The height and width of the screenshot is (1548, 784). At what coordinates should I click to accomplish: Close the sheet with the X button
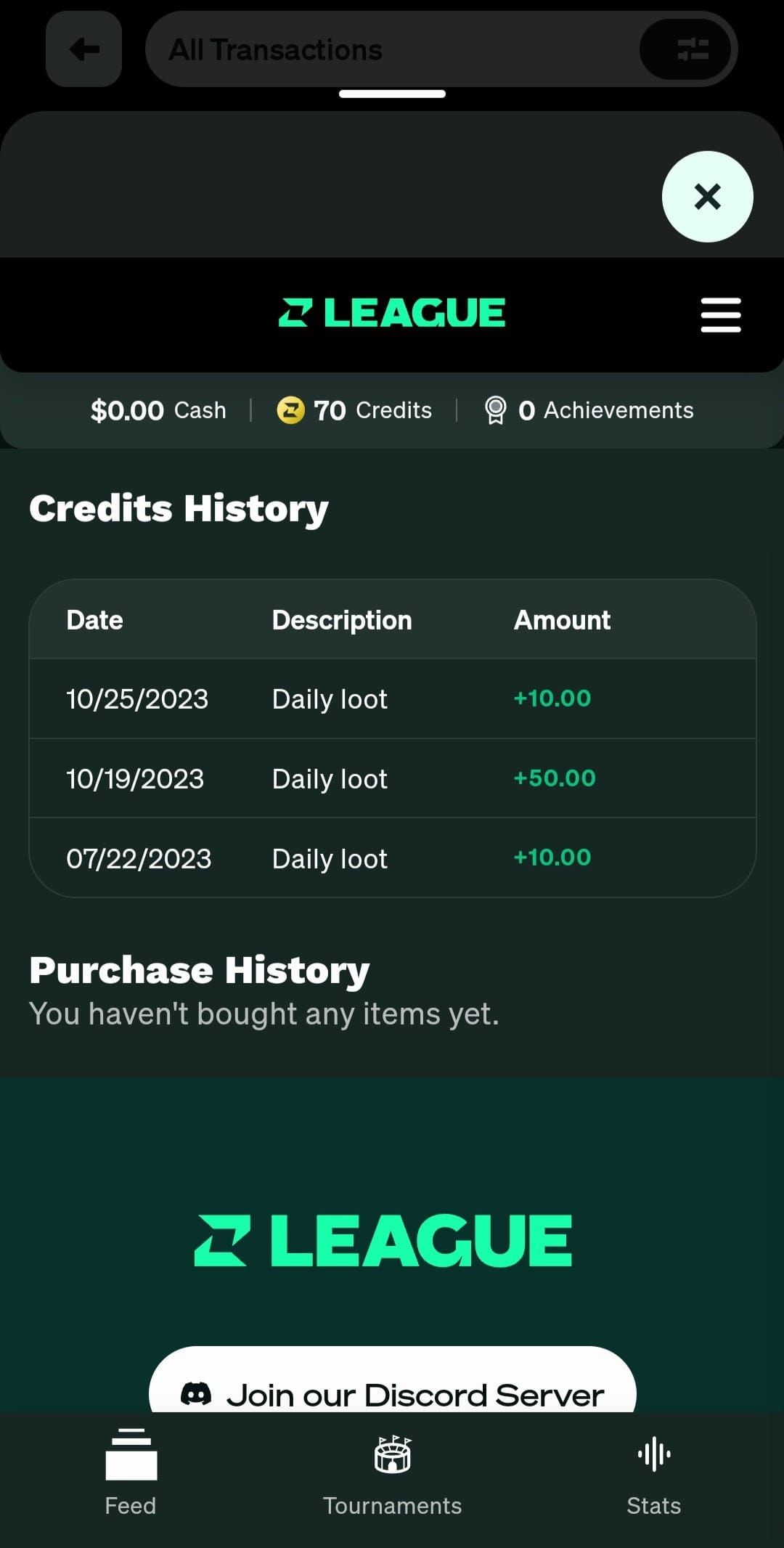[x=707, y=197]
